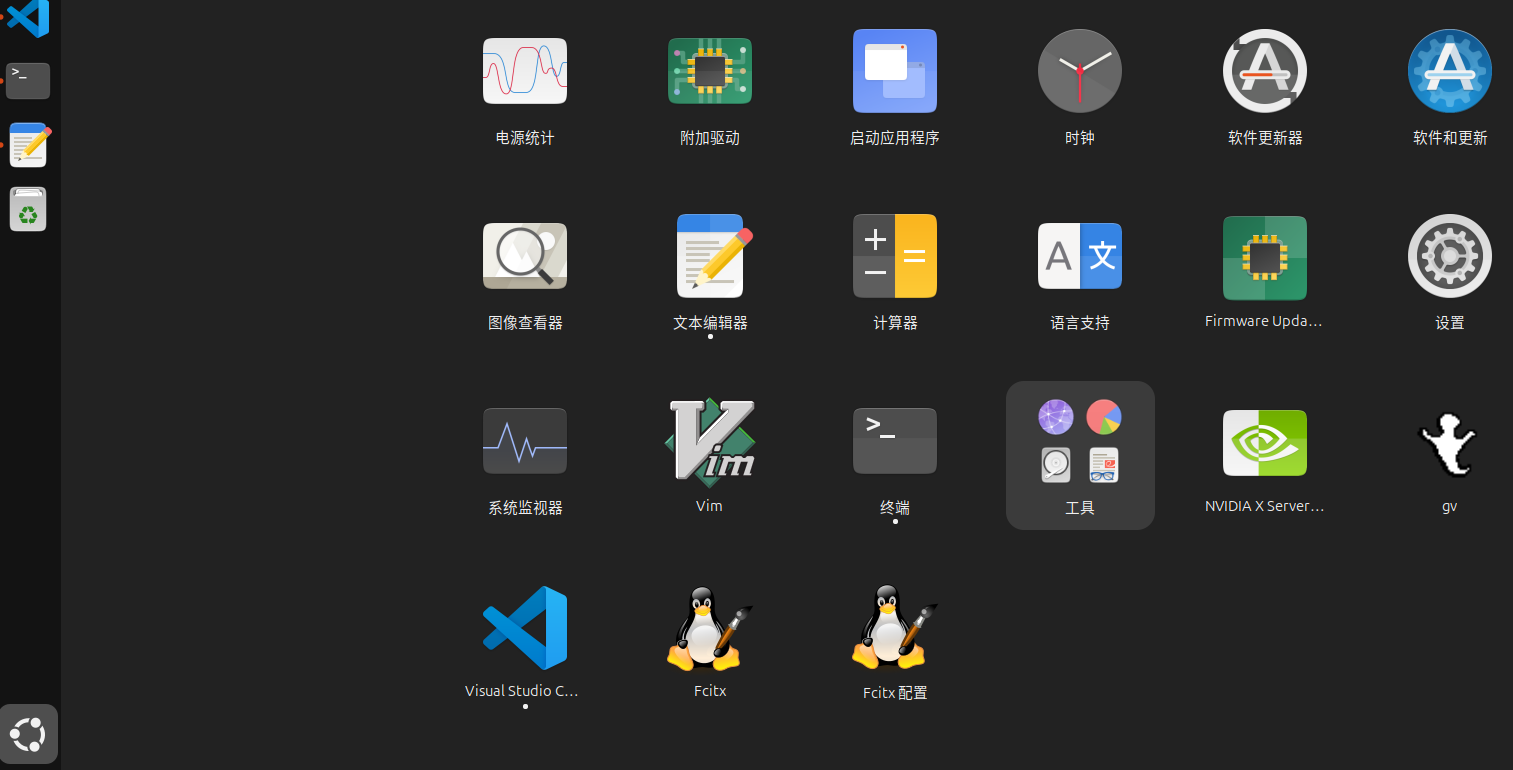
Task: Open the gv viewer app
Action: pos(1448,445)
